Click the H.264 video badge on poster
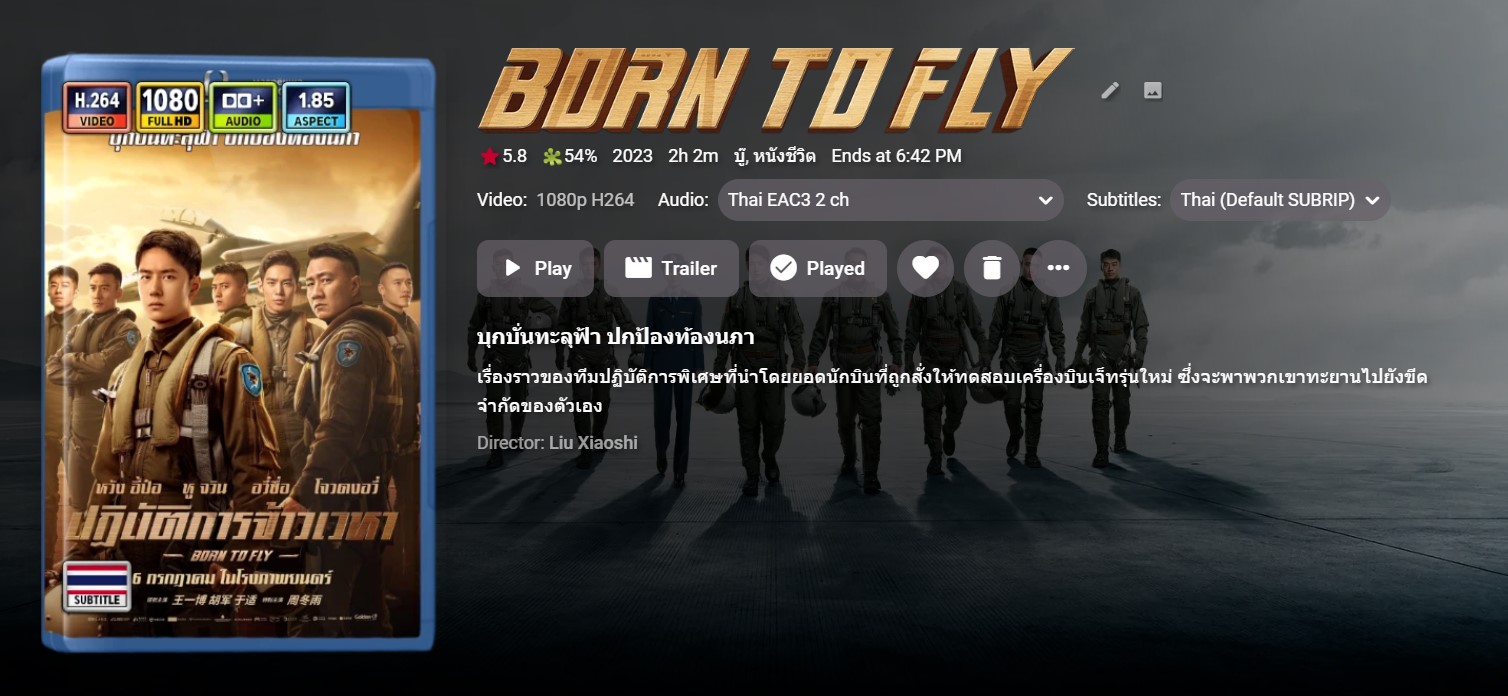1508x696 pixels. (x=97, y=107)
